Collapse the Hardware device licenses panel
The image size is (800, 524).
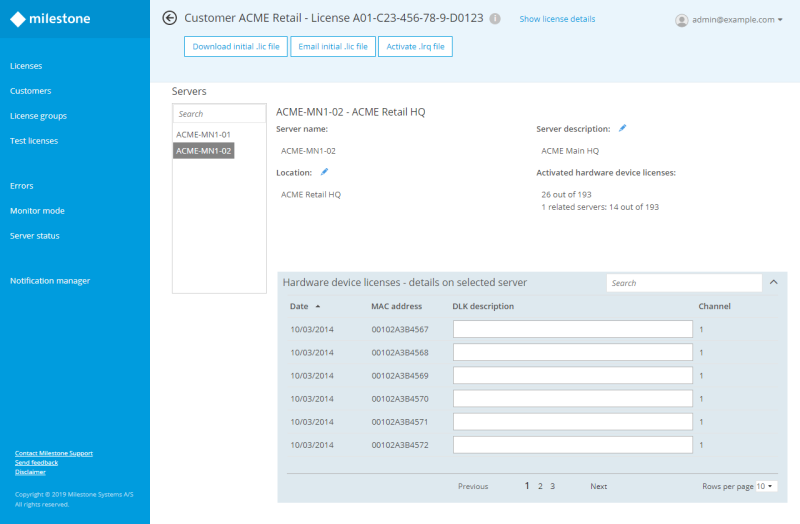click(x=773, y=282)
